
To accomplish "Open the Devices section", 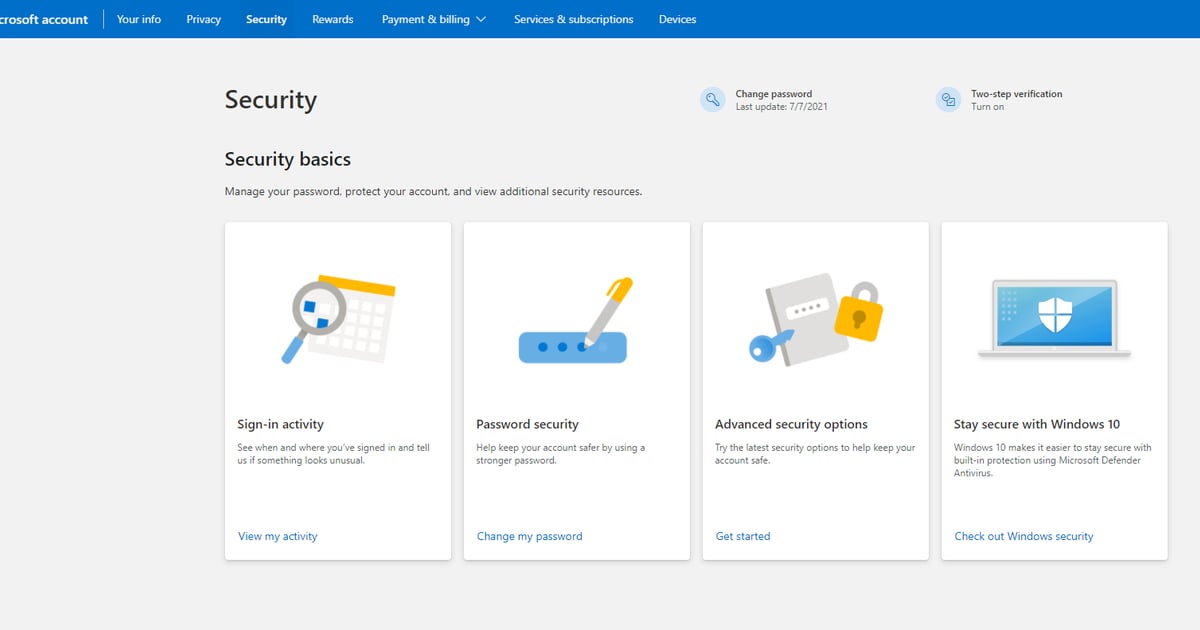I will point(677,19).
